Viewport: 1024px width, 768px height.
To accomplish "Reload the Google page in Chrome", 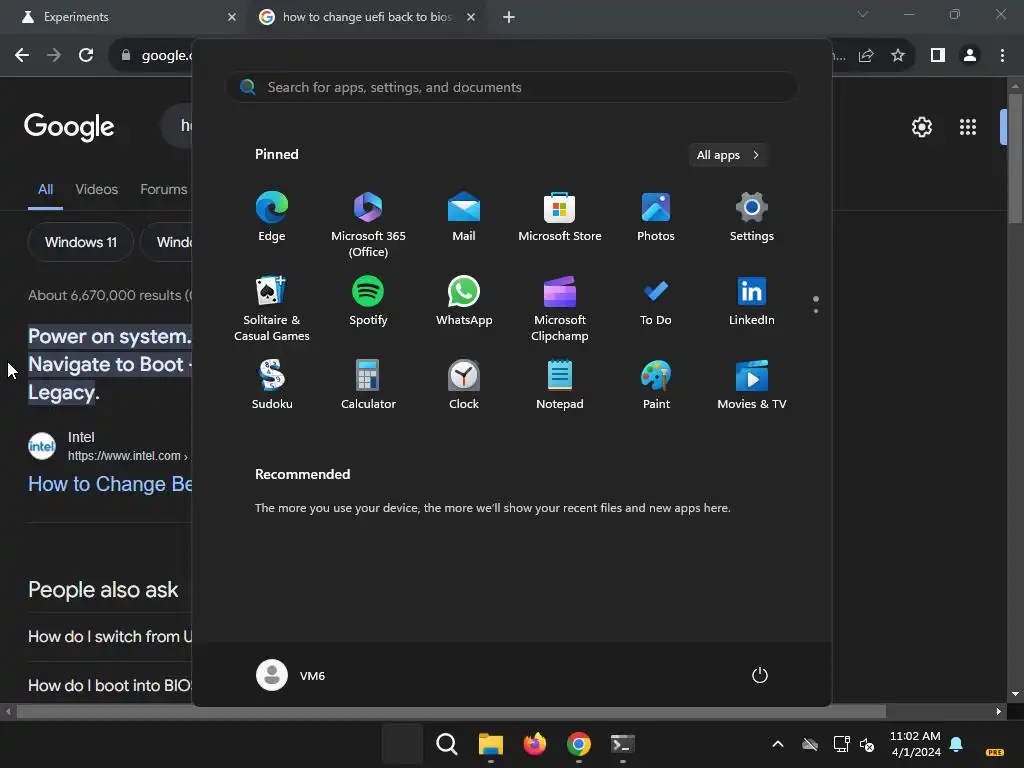I will click(86, 56).
